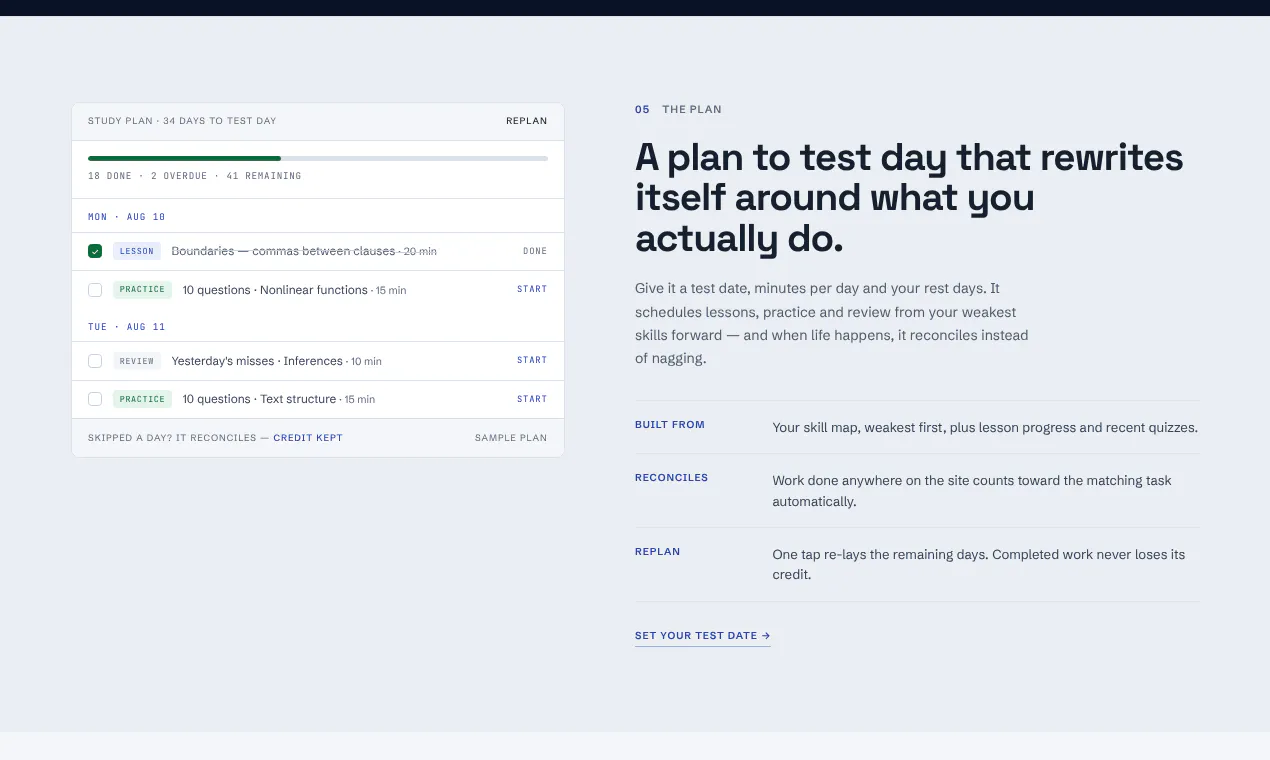Click the 'A plan to test day' headline

click(909, 198)
